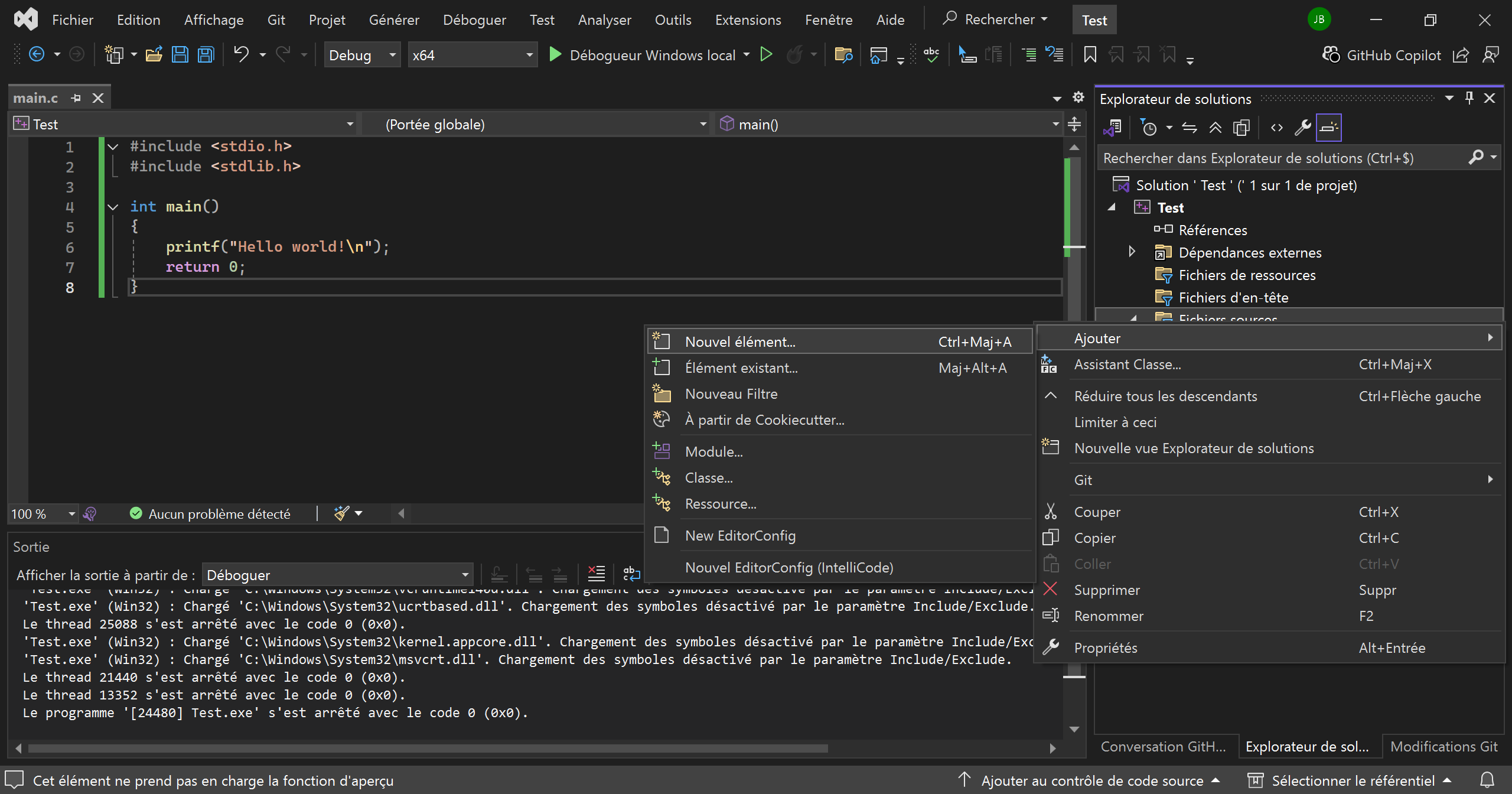
Task: Expand the Dépendances externes tree node
Action: coord(1132,252)
